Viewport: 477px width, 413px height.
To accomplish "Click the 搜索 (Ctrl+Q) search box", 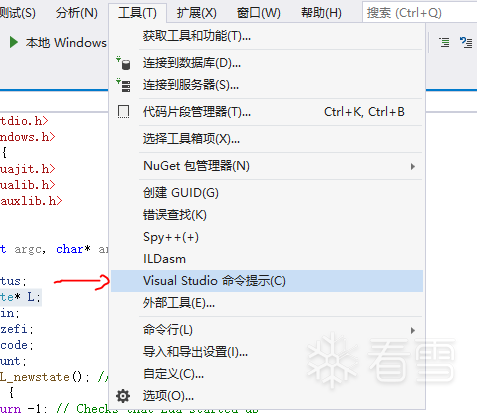I will point(420,13).
